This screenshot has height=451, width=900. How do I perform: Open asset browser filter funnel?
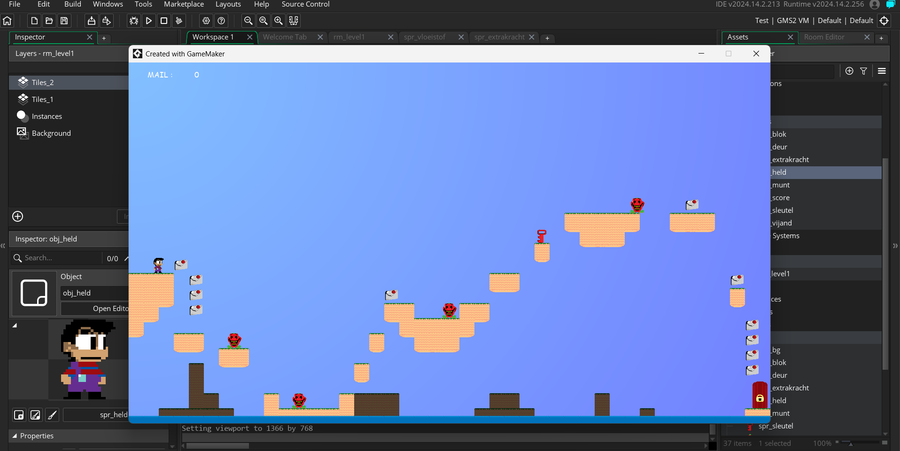coord(863,71)
